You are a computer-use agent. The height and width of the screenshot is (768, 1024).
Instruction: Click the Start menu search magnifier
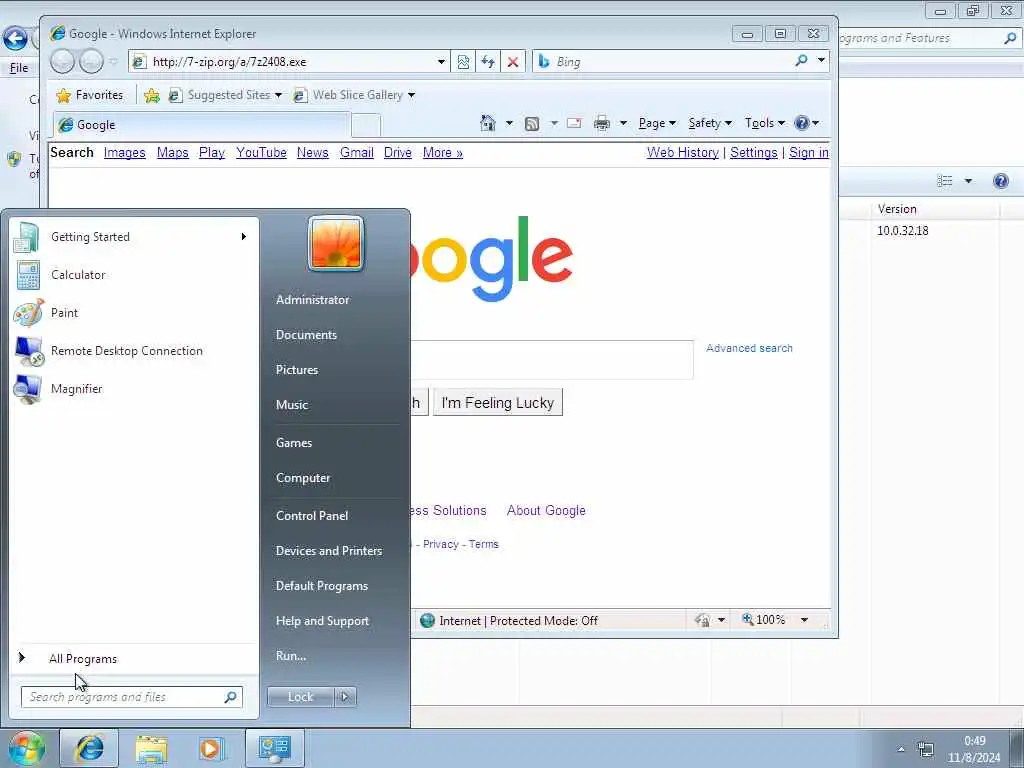click(x=230, y=697)
